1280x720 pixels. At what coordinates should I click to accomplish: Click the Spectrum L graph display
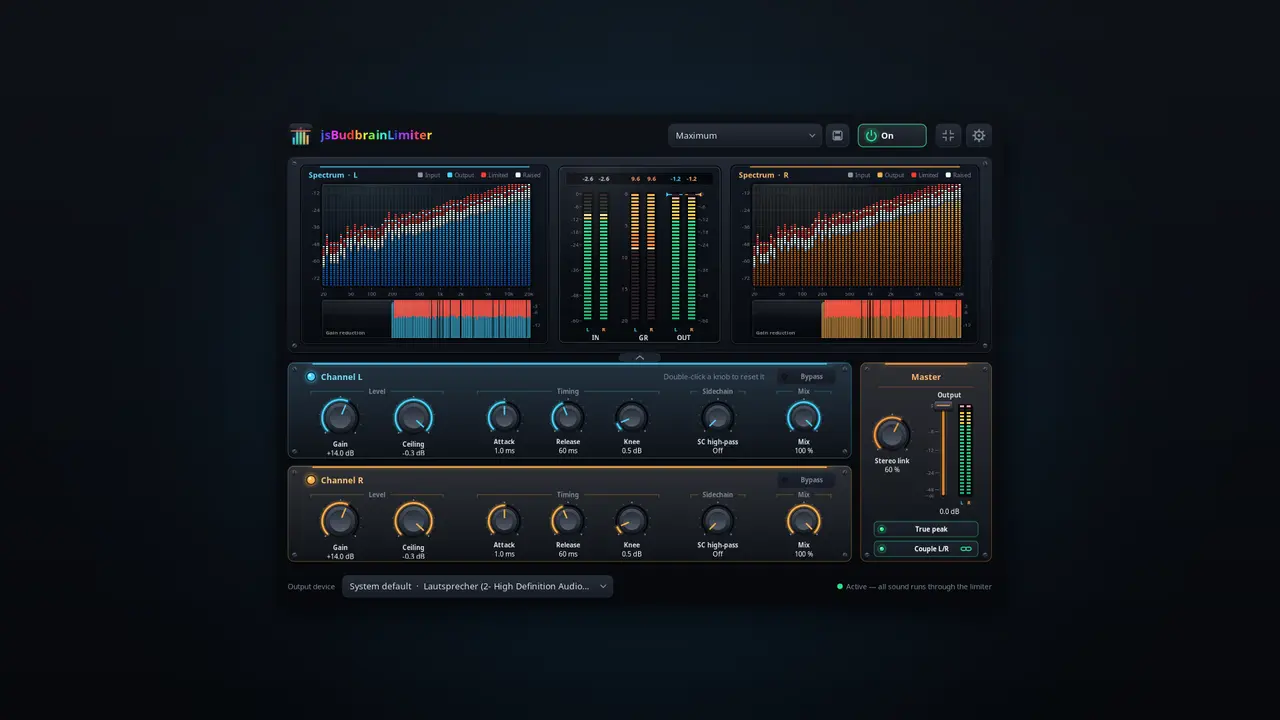click(x=427, y=237)
